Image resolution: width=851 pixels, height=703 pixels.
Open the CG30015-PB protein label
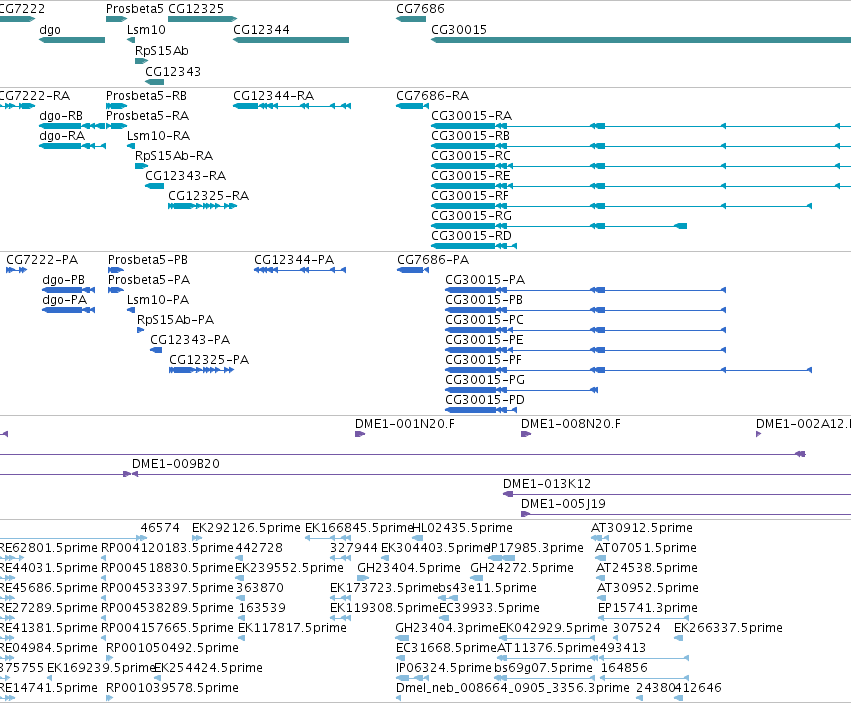pyautogui.click(x=484, y=300)
